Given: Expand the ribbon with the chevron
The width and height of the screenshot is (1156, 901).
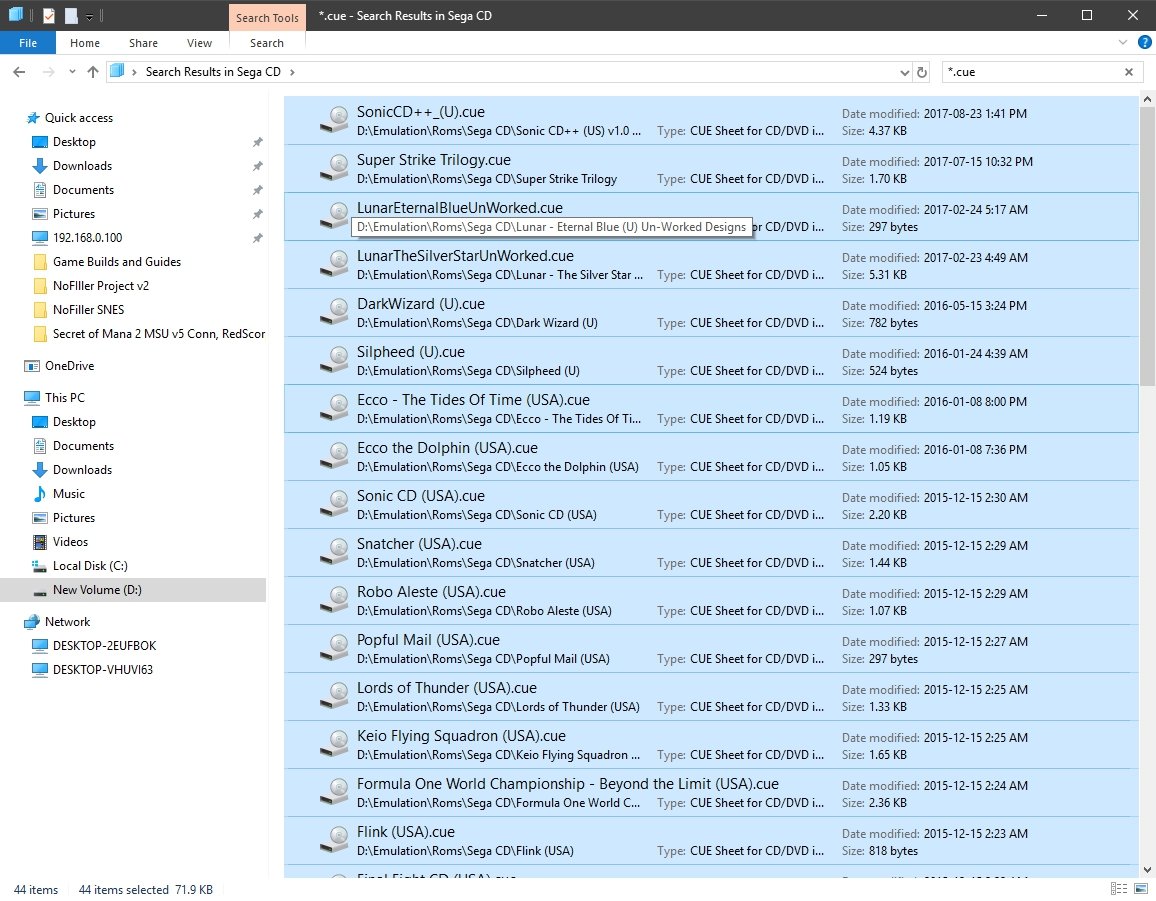Looking at the screenshot, I should pyautogui.click(x=1123, y=43).
